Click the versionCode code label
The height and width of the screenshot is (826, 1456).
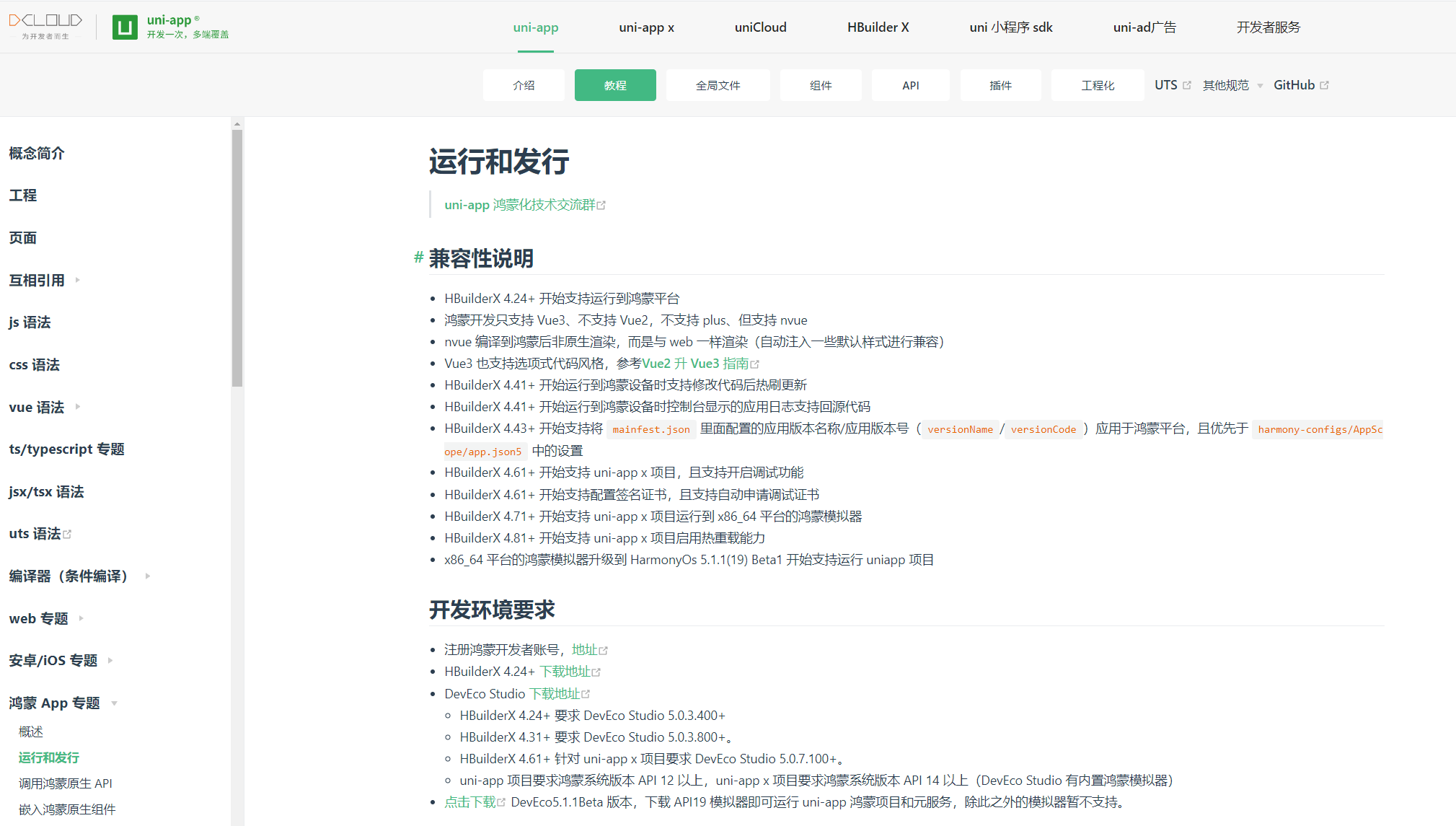click(1044, 429)
